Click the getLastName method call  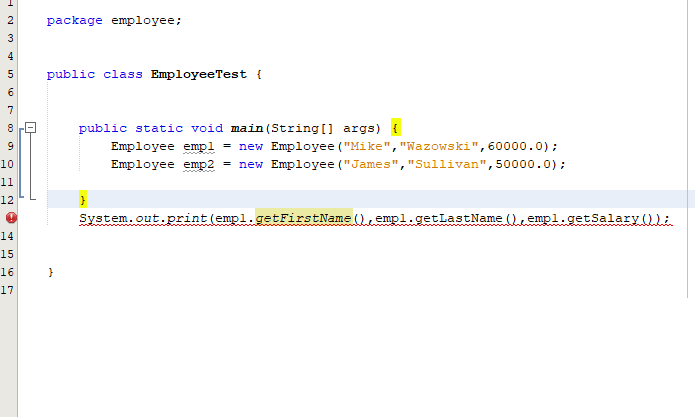click(x=459, y=218)
